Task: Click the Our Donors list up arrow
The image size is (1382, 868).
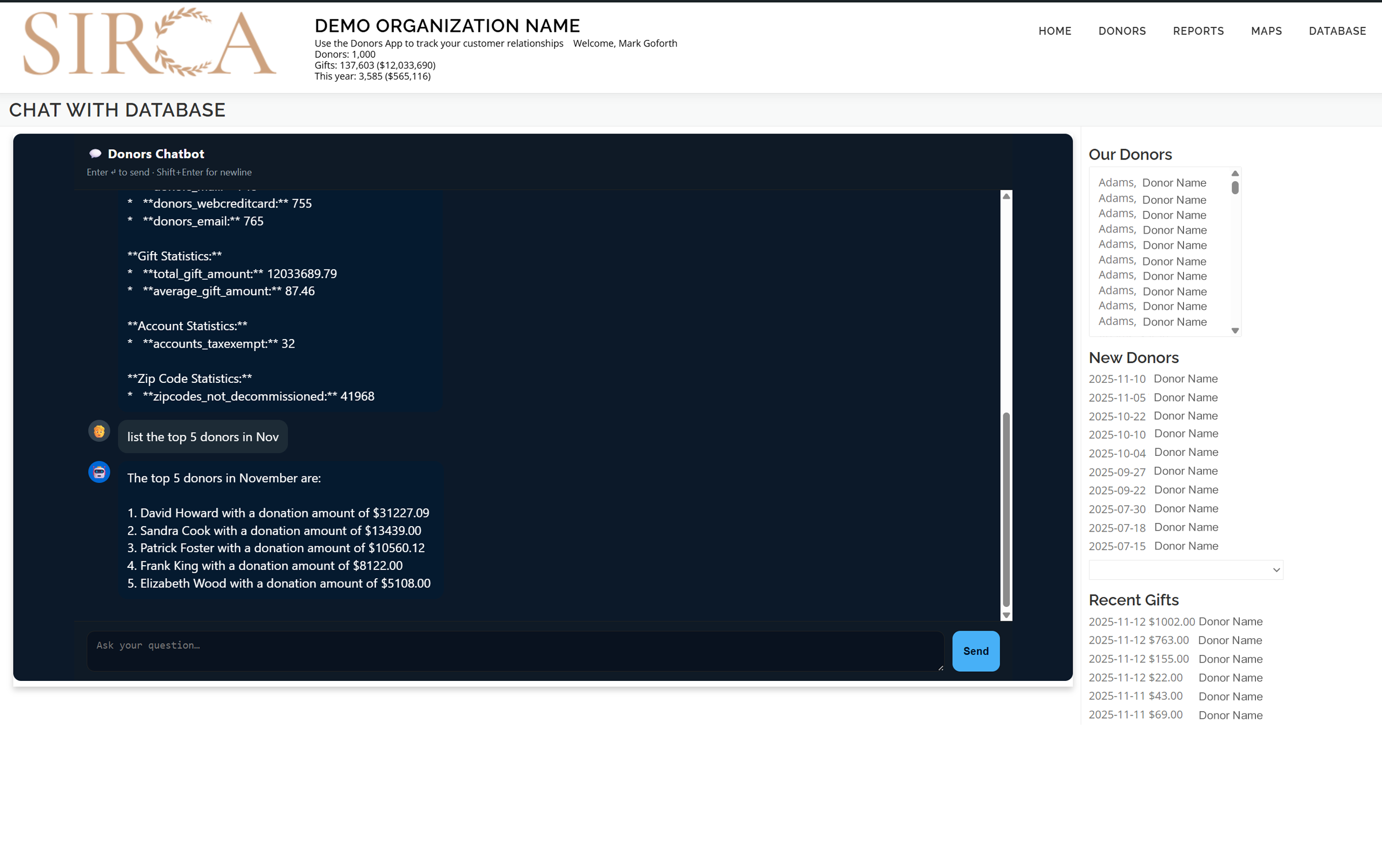Action: click(1235, 173)
